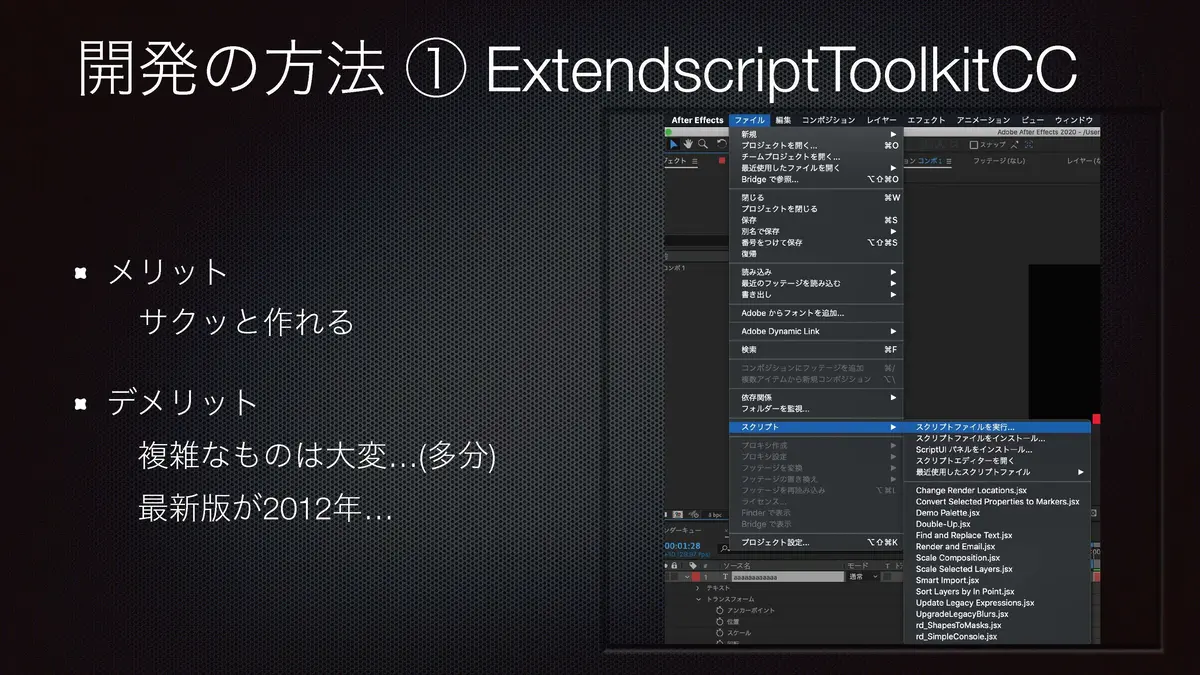
Task: Choose 閉じる in the file menu
Action: pyautogui.click(x=815, y=198)
